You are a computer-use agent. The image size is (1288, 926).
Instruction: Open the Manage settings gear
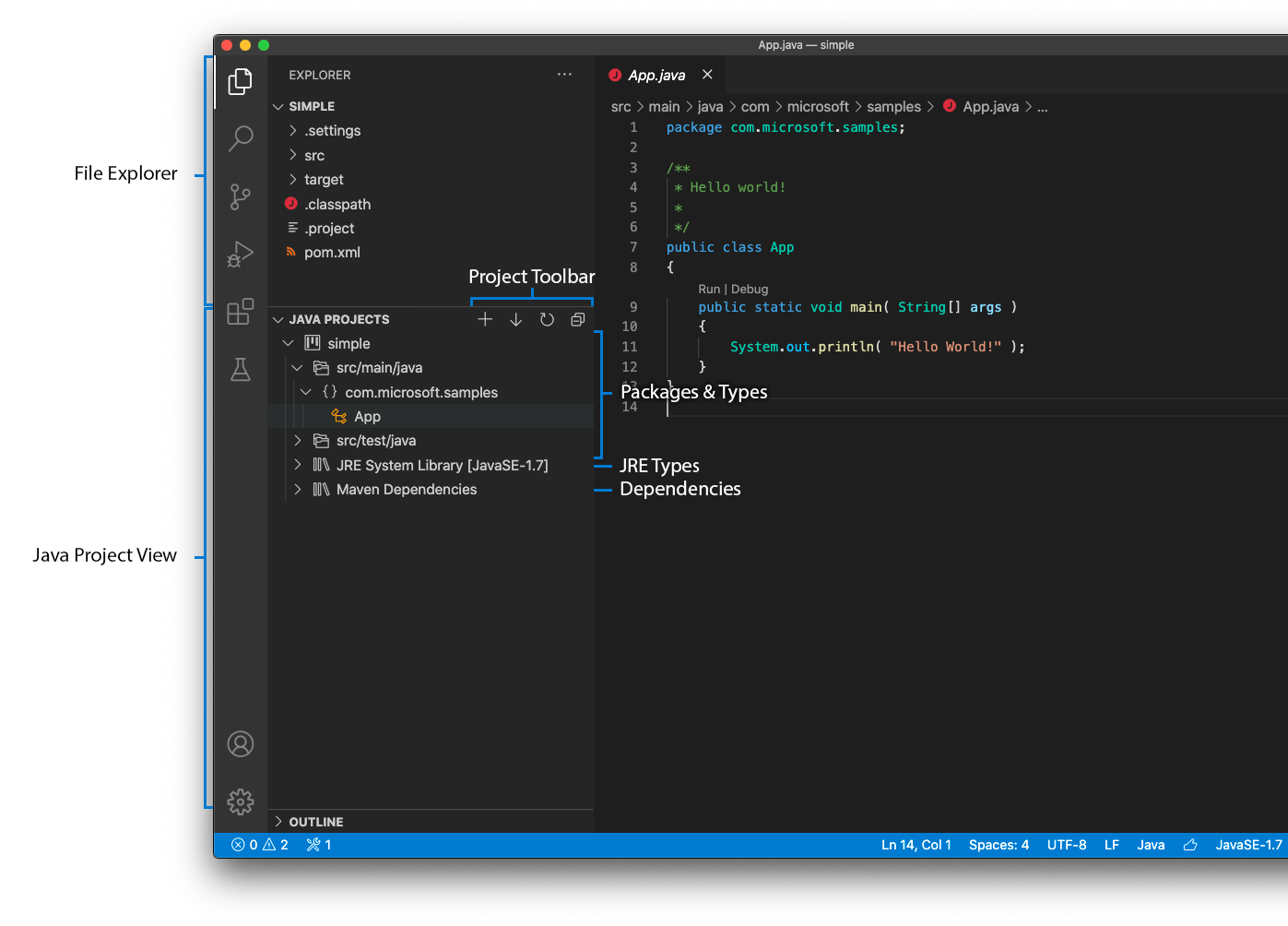[x=240, y=802]
